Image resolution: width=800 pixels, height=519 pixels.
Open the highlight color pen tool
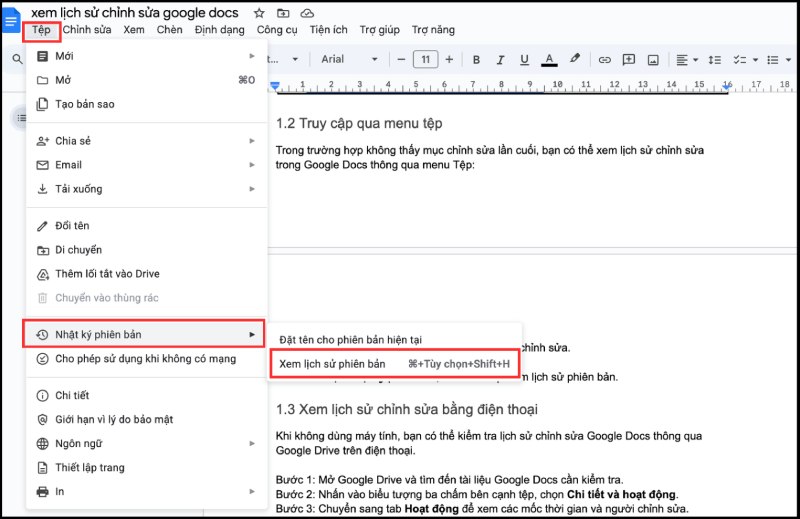point(574,59)
